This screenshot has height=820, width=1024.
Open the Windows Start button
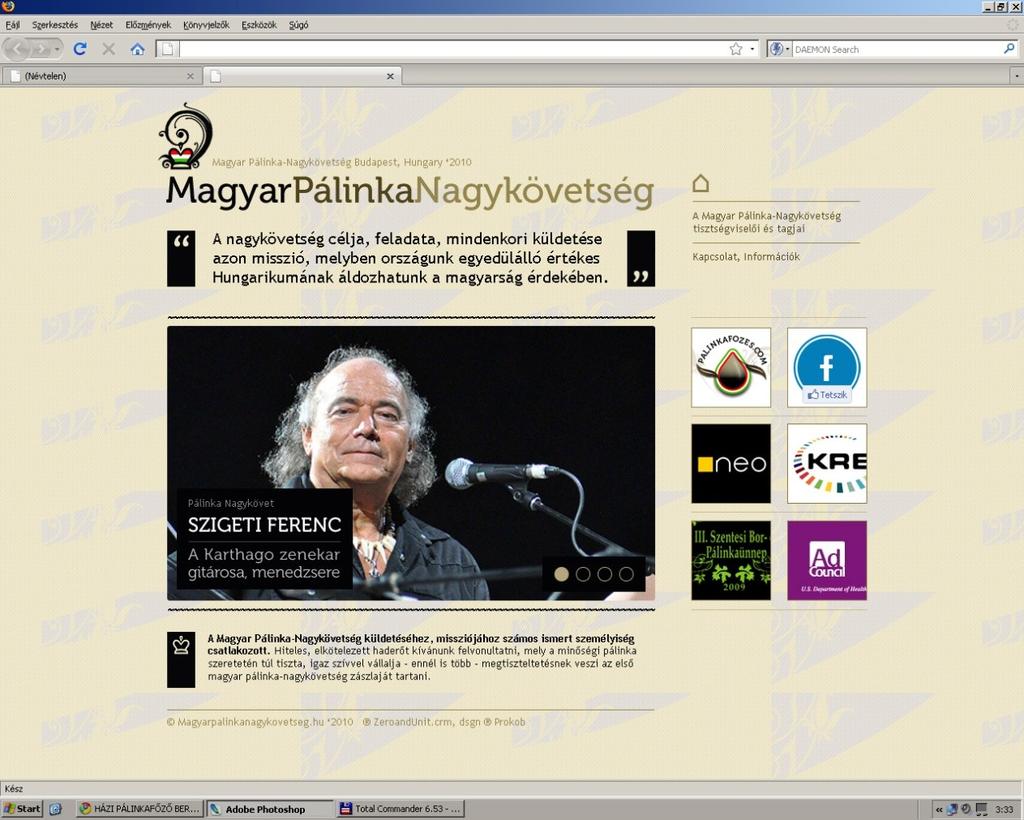click(x=22, y=809)
